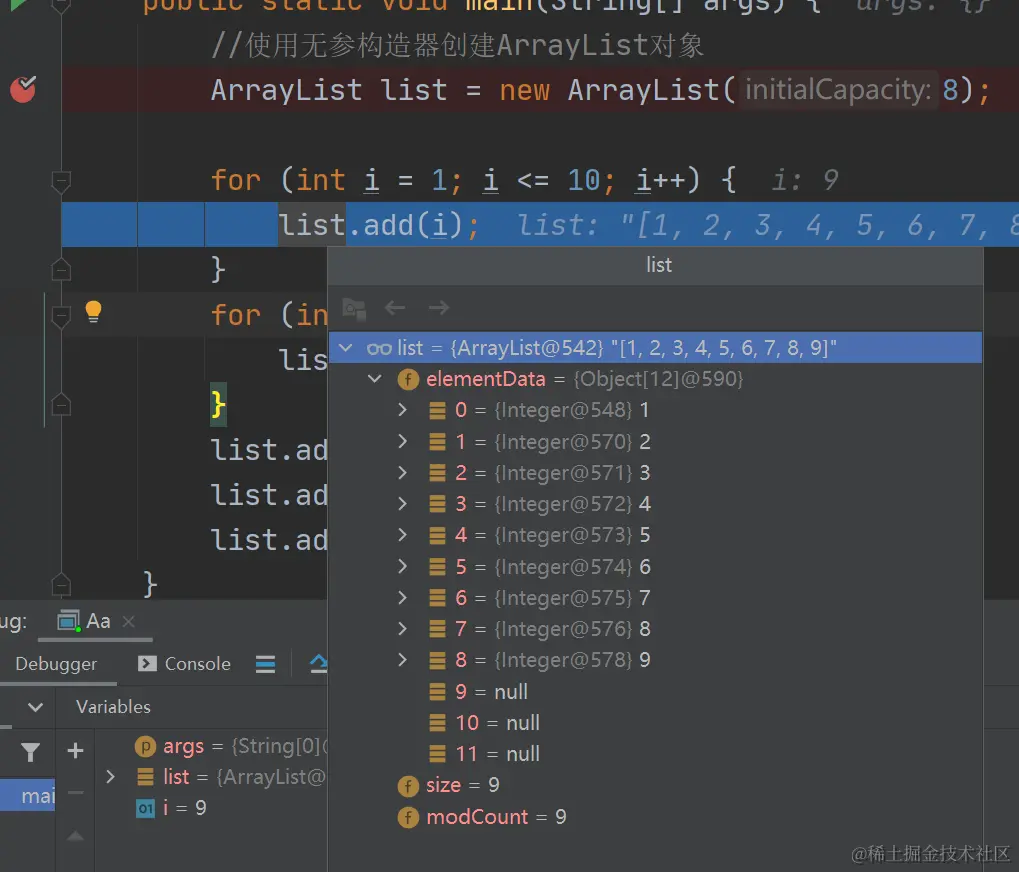The image size is (1019, 872).
Task: Click the inlay hint 'initialCapacity:'
Action: [x=838, y=90]
